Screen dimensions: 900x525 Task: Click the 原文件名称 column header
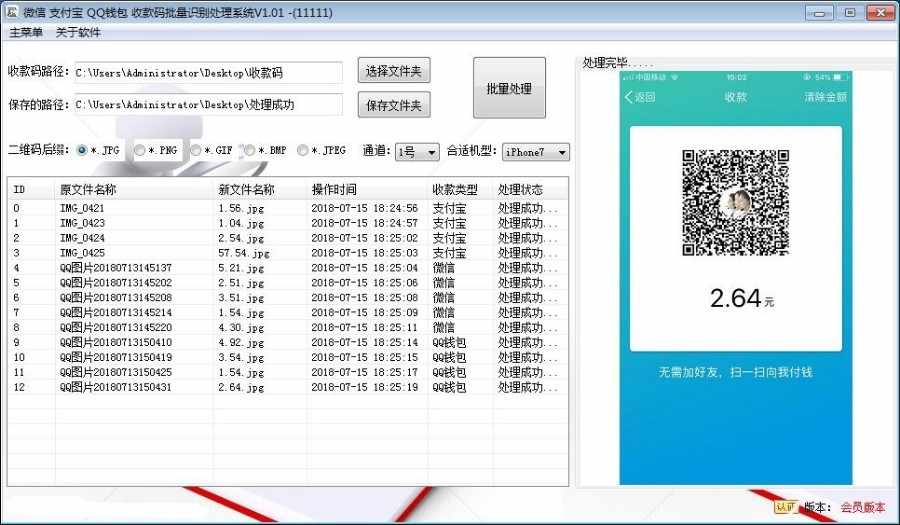(x=134, y=189)
